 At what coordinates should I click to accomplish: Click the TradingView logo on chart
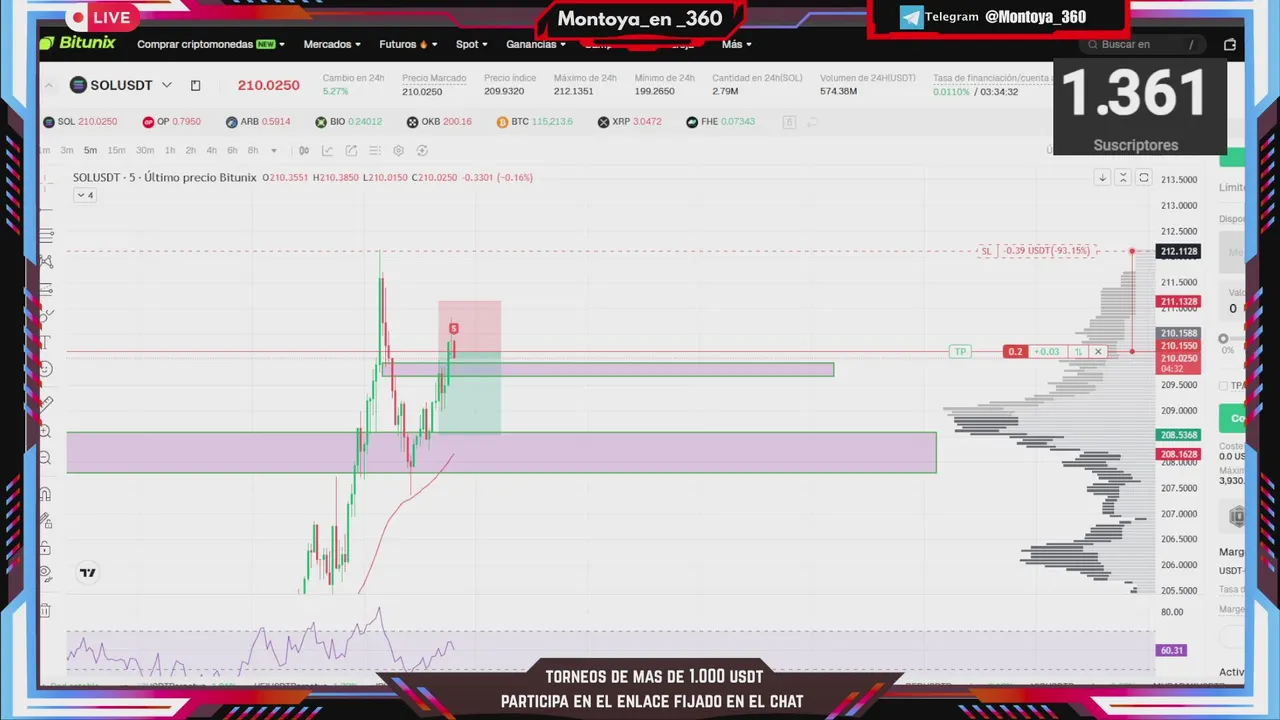point(88,573)
